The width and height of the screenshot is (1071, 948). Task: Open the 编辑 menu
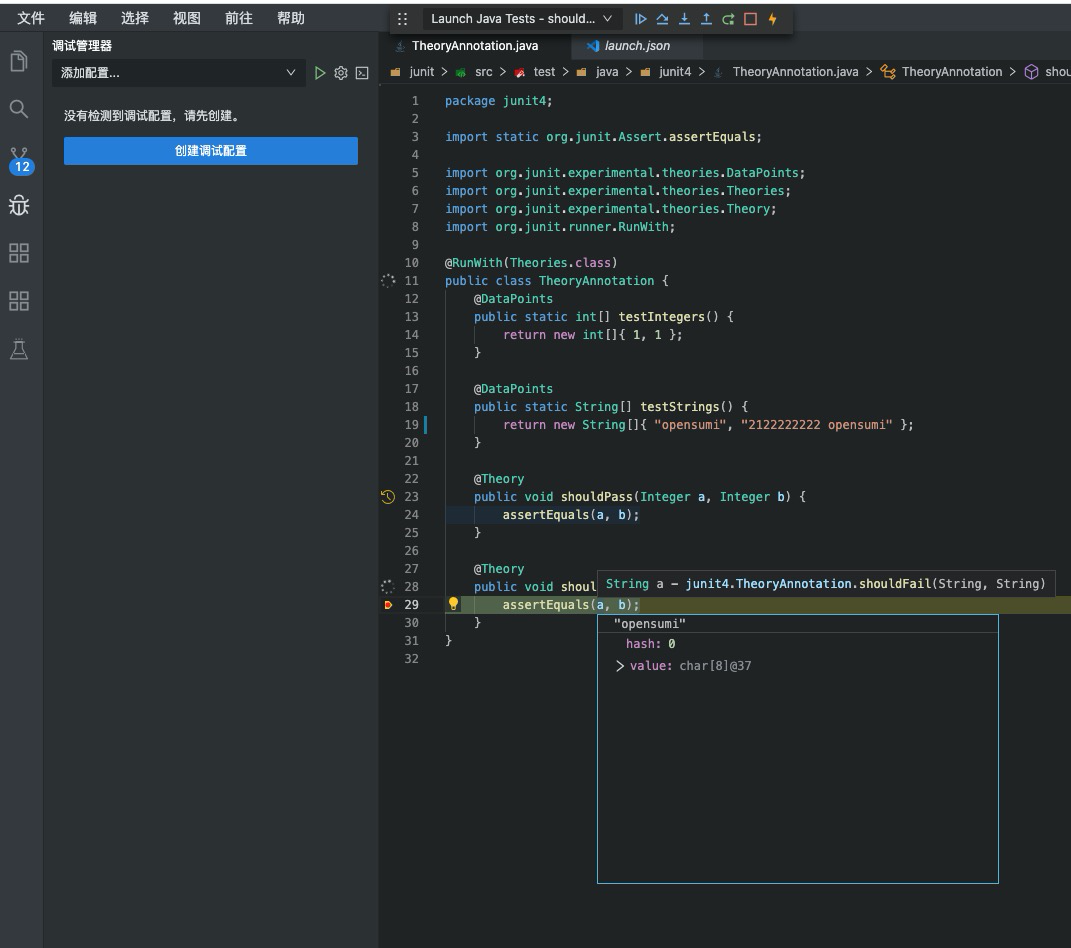[83, 18]
